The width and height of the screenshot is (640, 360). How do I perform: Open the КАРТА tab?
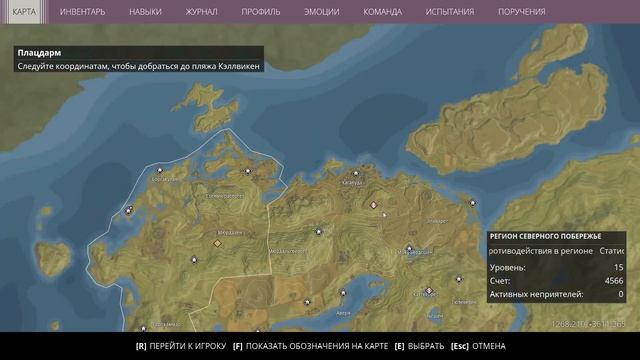tap(24, 12)
